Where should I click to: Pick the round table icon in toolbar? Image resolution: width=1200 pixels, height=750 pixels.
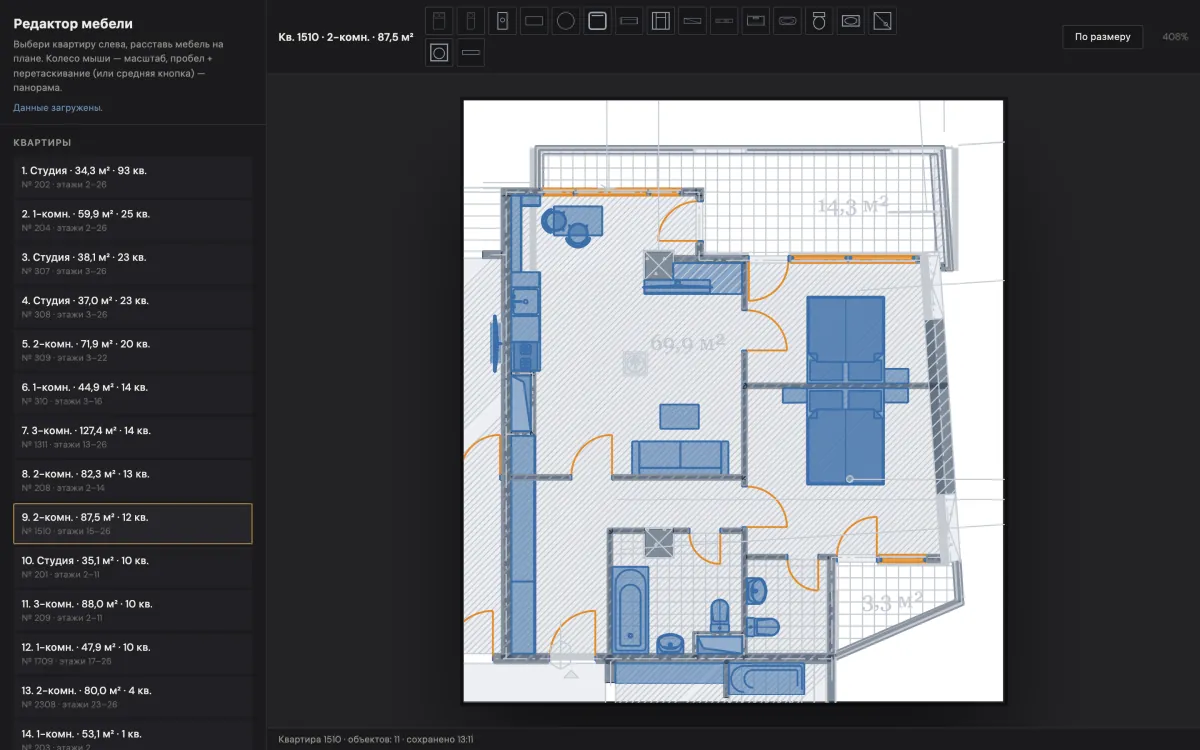tap(566, 20)
